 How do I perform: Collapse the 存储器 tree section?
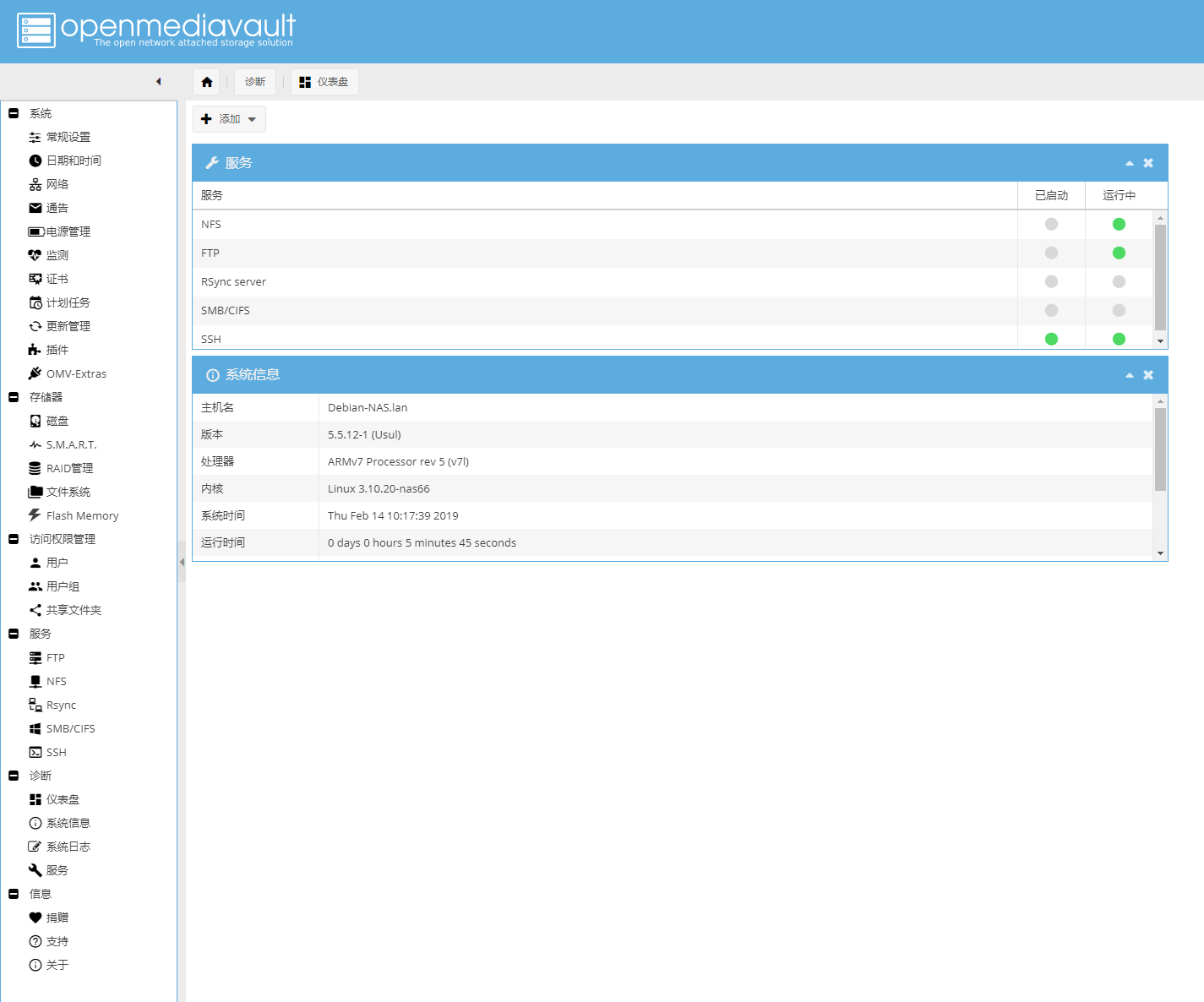tap(14, 397)
